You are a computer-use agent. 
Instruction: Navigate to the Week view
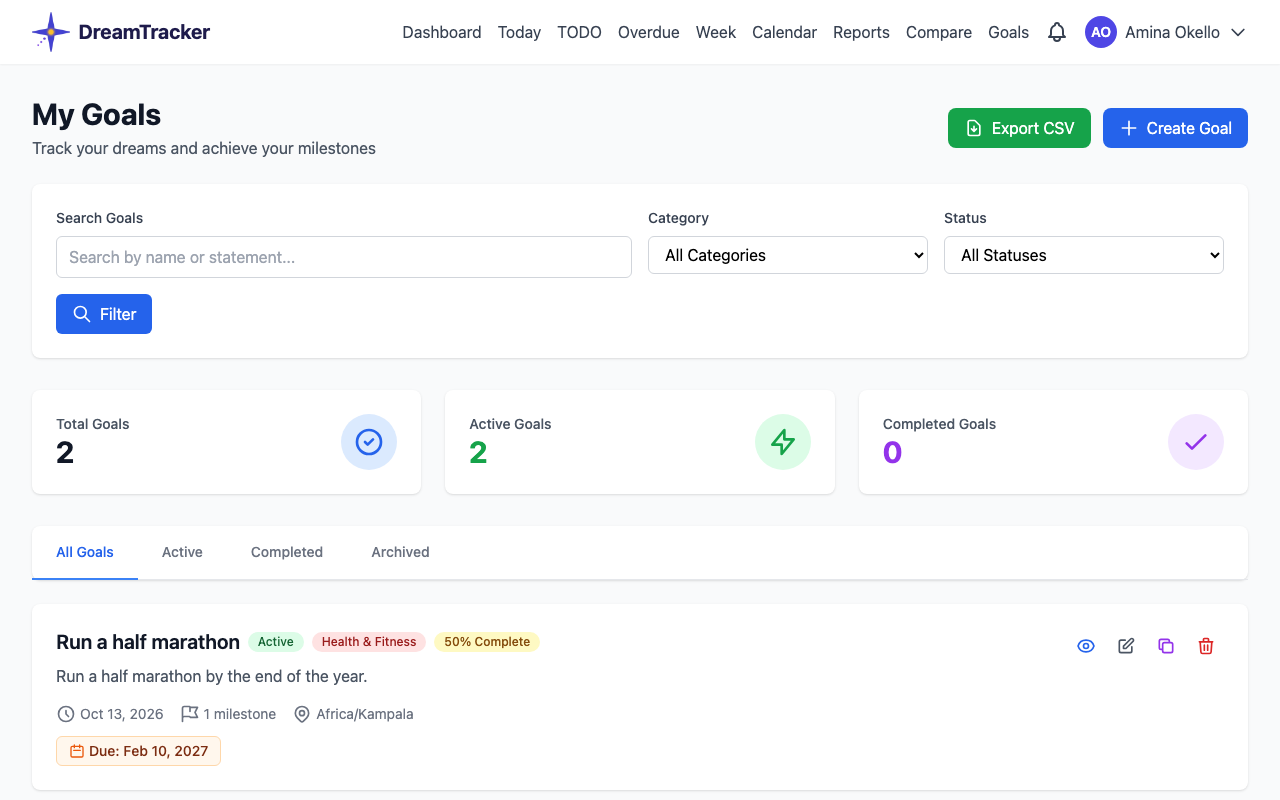(x=716, y=32)
